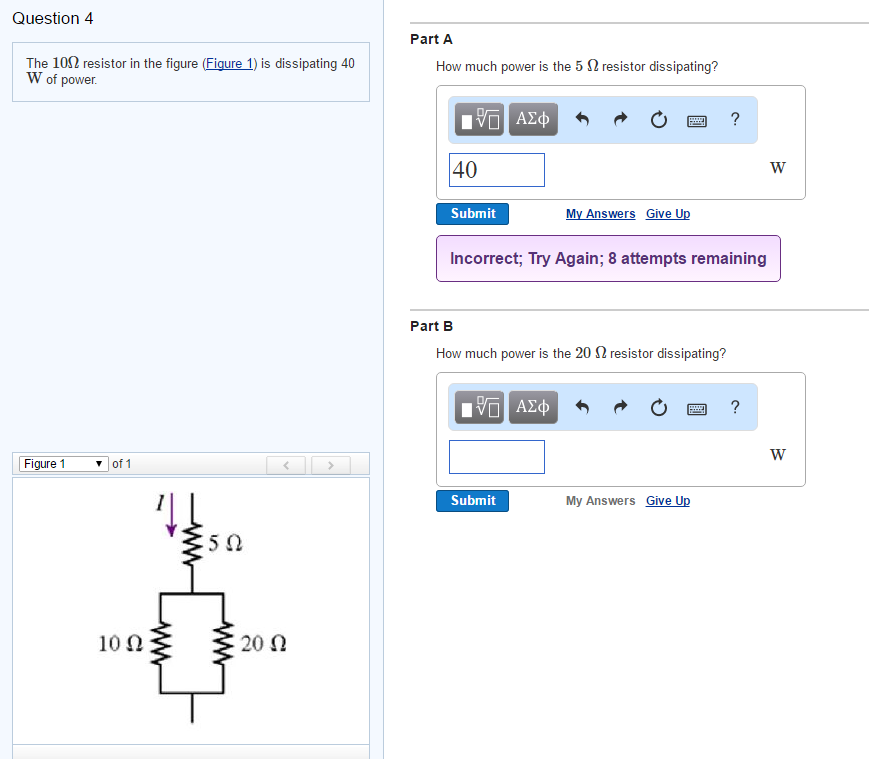Select the Part A heading
Screen dimensions: 869x759
click(431, 39)
